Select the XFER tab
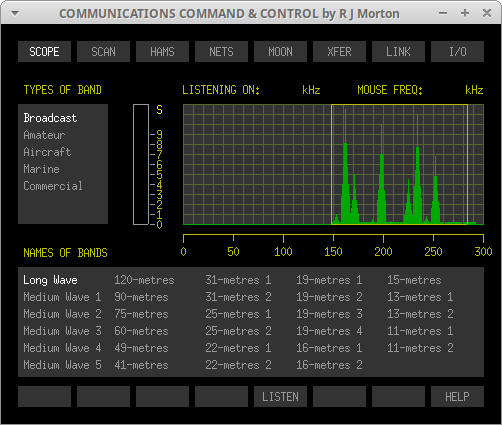The image size is (502, 425). 339,52
